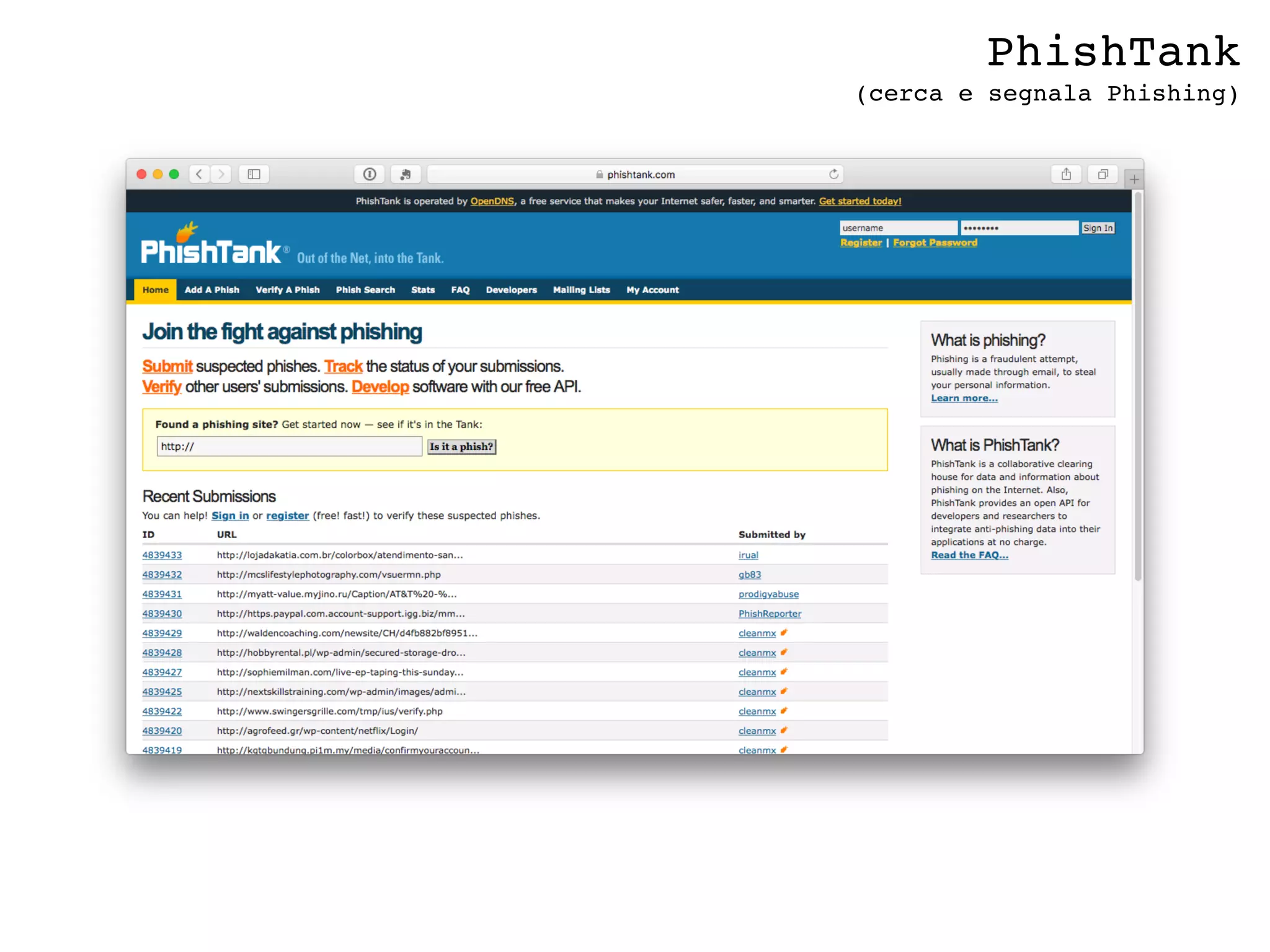
Task: Click orange icon beside cleanmx on row 4839428
Action: pyautogui.click(x=784, y=652)
